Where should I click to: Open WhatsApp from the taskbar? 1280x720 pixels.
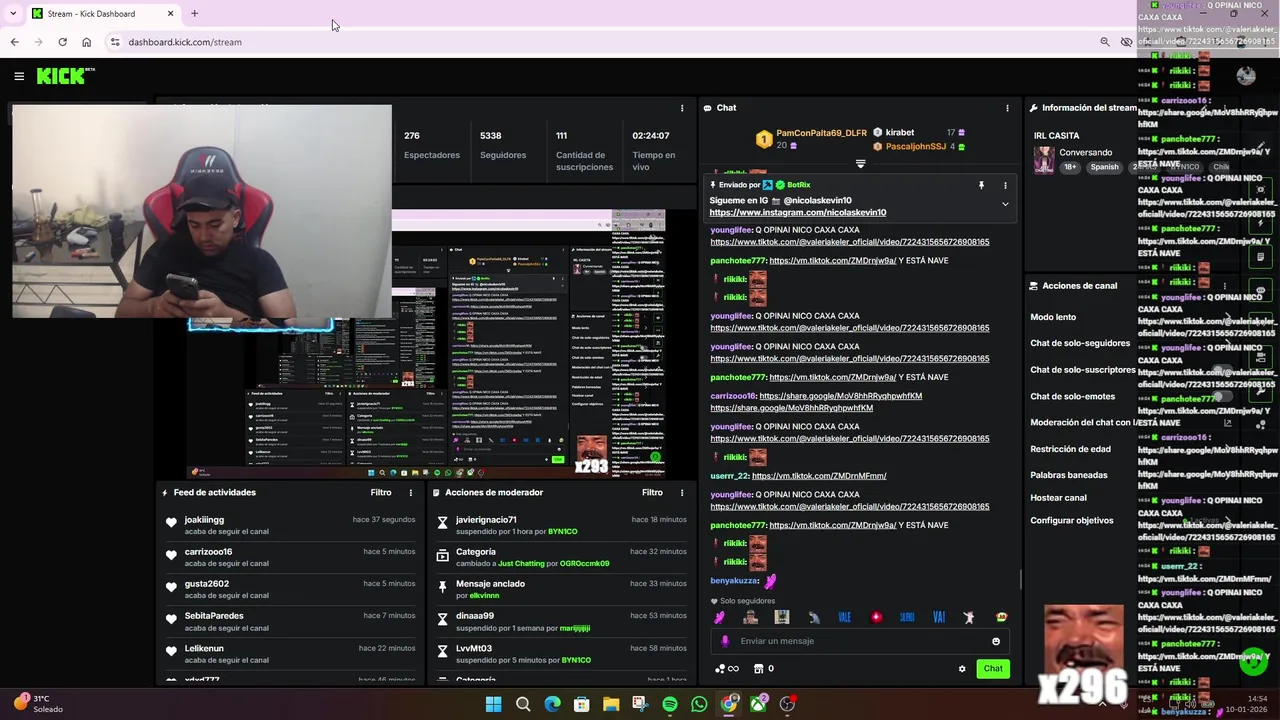(699, 704)
